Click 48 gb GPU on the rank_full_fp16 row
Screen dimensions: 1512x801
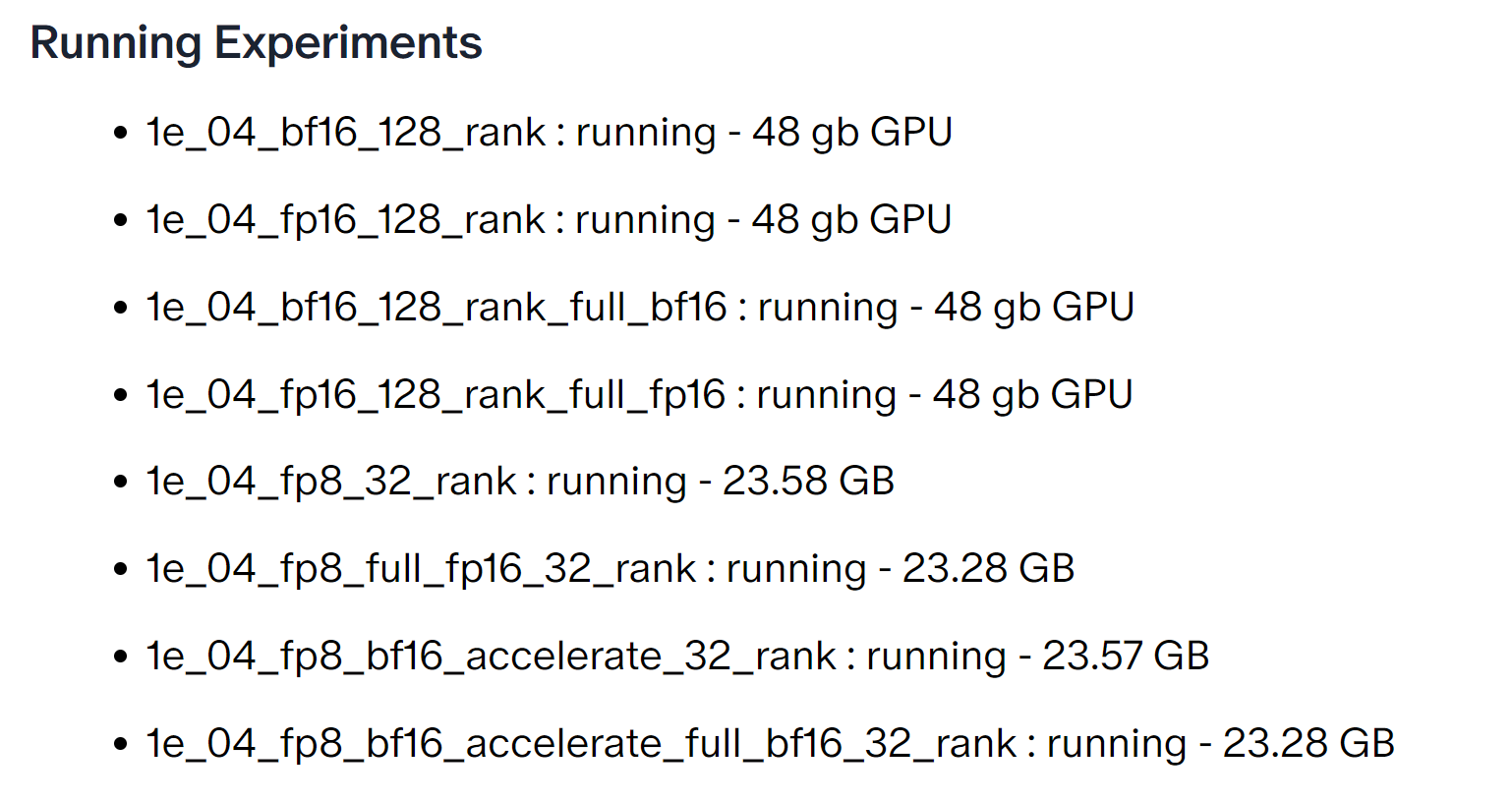coord(1032,395)
